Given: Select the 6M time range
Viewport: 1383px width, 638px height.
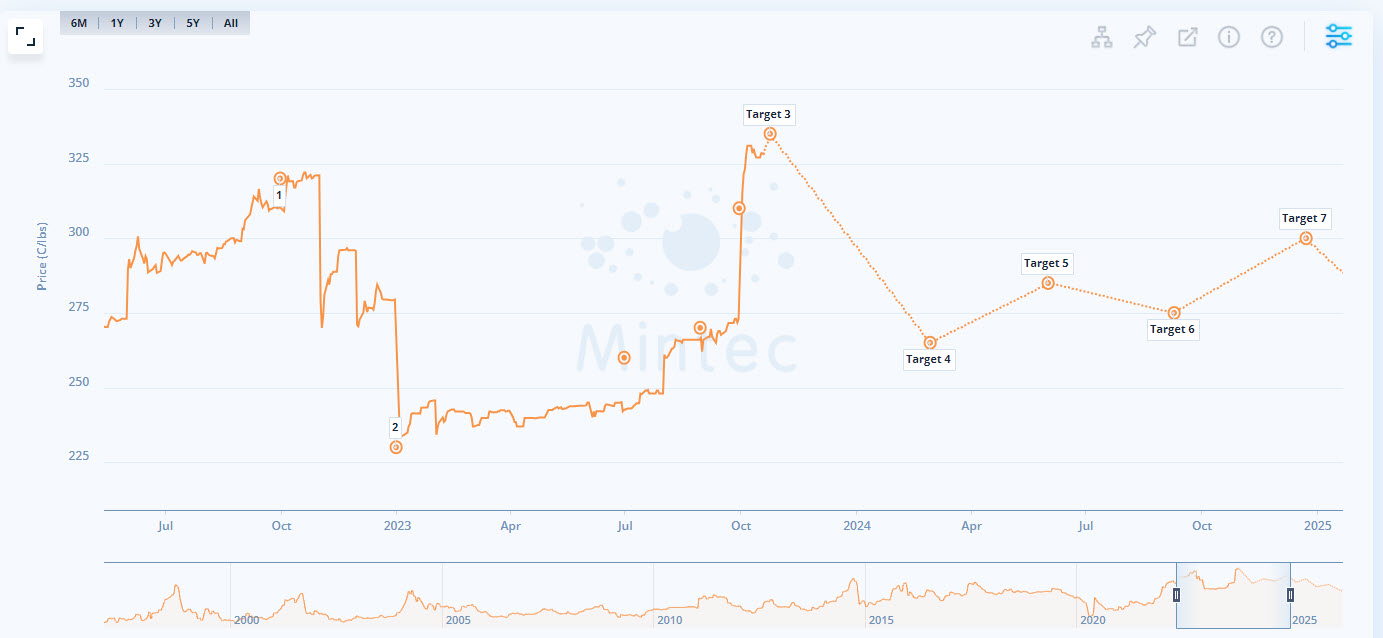Looking at the screenshot, I should [79, 23].
